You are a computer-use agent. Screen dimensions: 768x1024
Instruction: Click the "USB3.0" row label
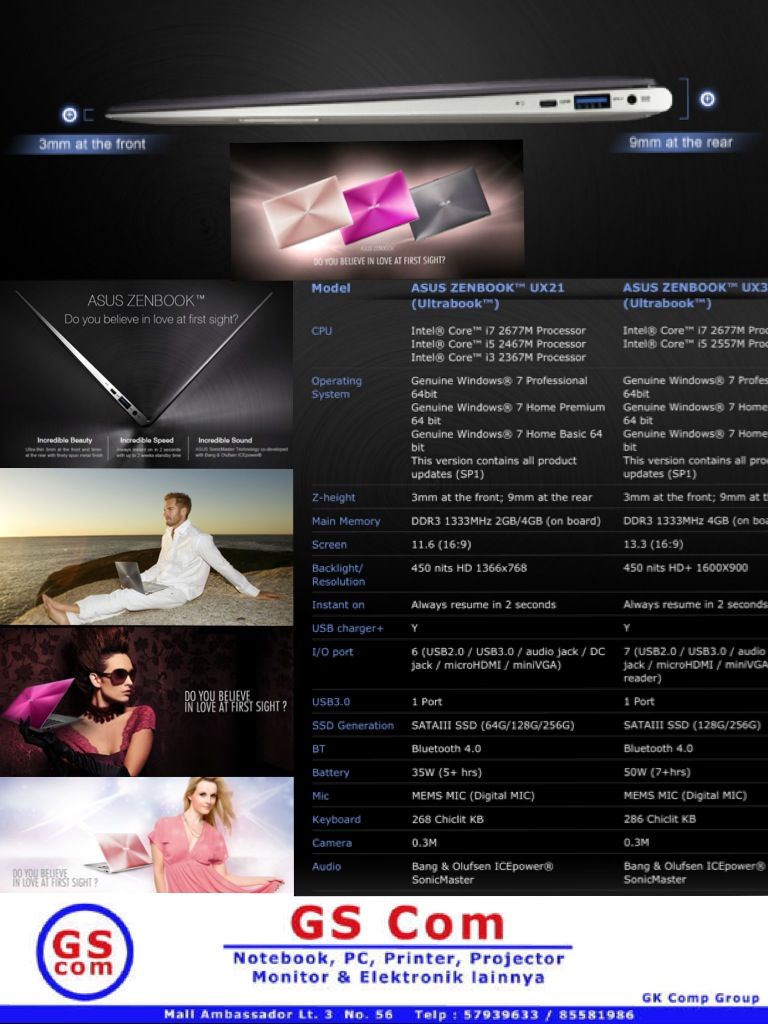330,702
